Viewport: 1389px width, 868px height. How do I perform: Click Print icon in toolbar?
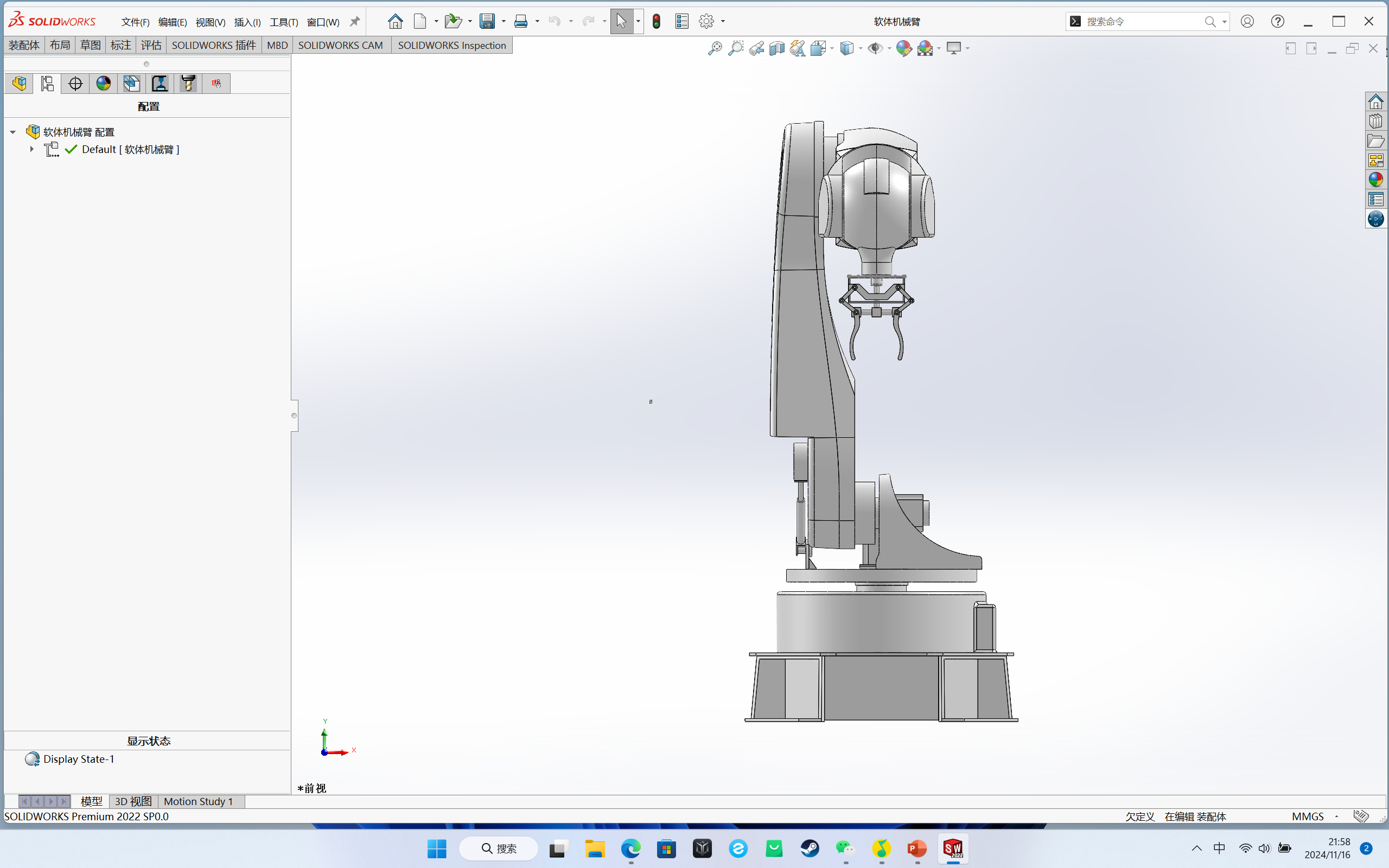tap(520, 21)
